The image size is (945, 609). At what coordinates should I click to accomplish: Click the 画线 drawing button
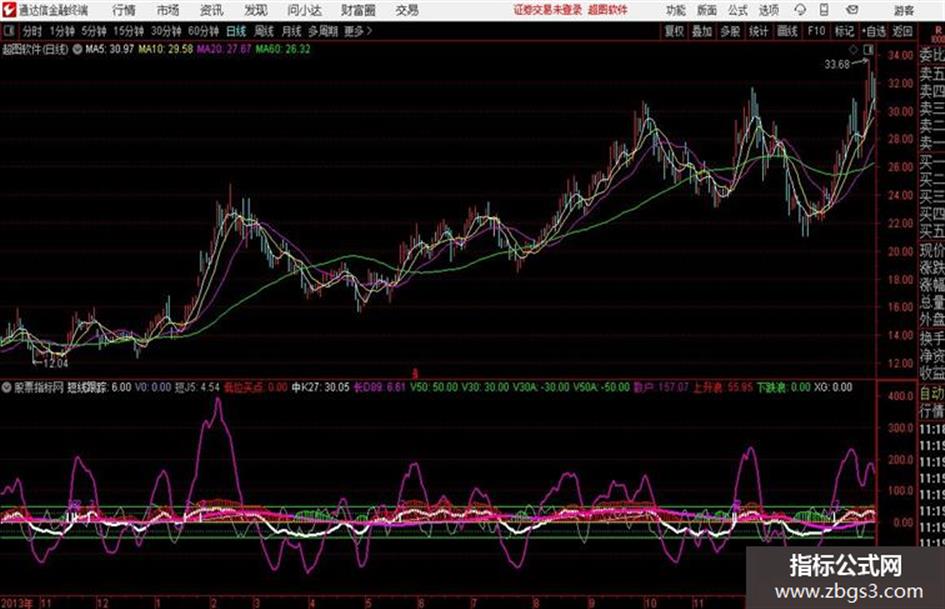tap(787, 31)
